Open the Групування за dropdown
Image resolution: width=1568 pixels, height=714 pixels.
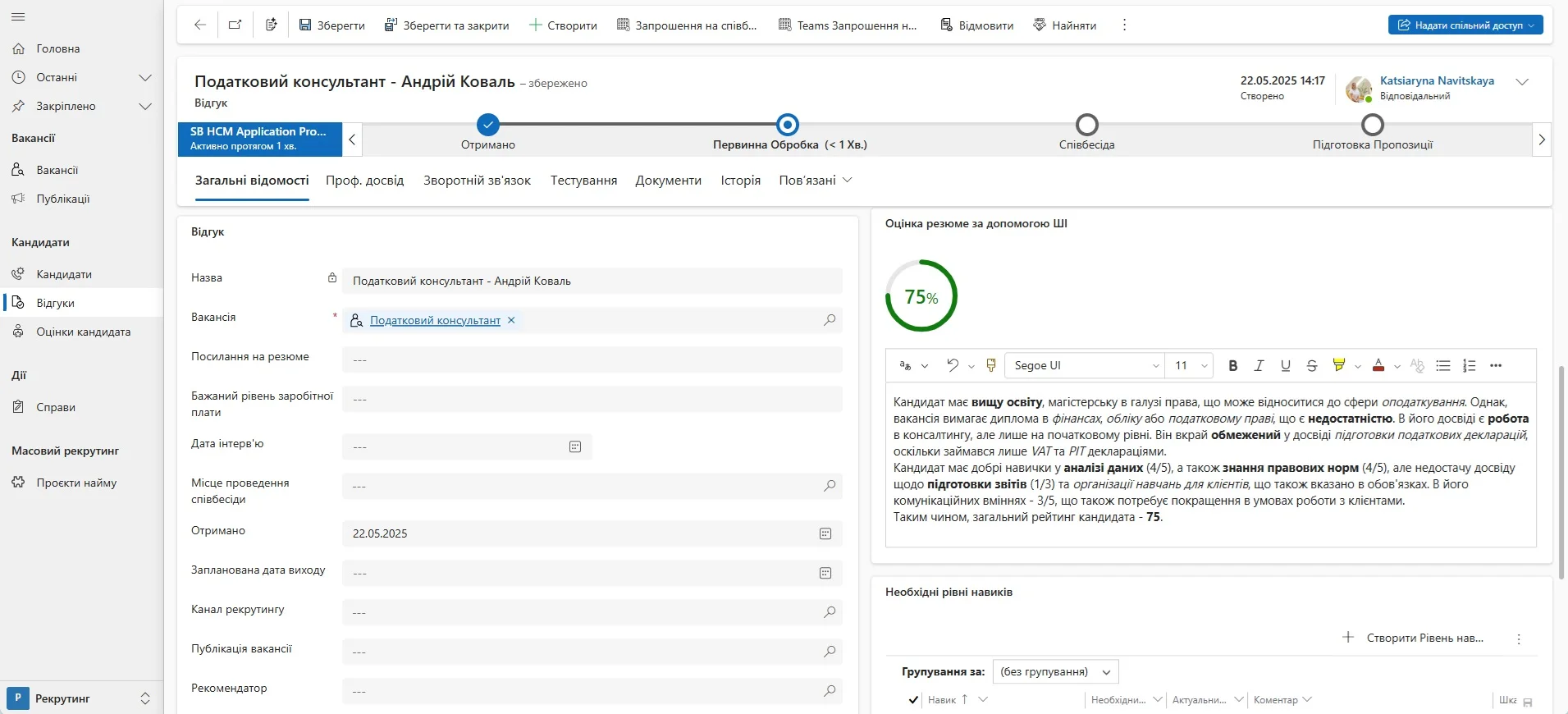coord(1055,672)
